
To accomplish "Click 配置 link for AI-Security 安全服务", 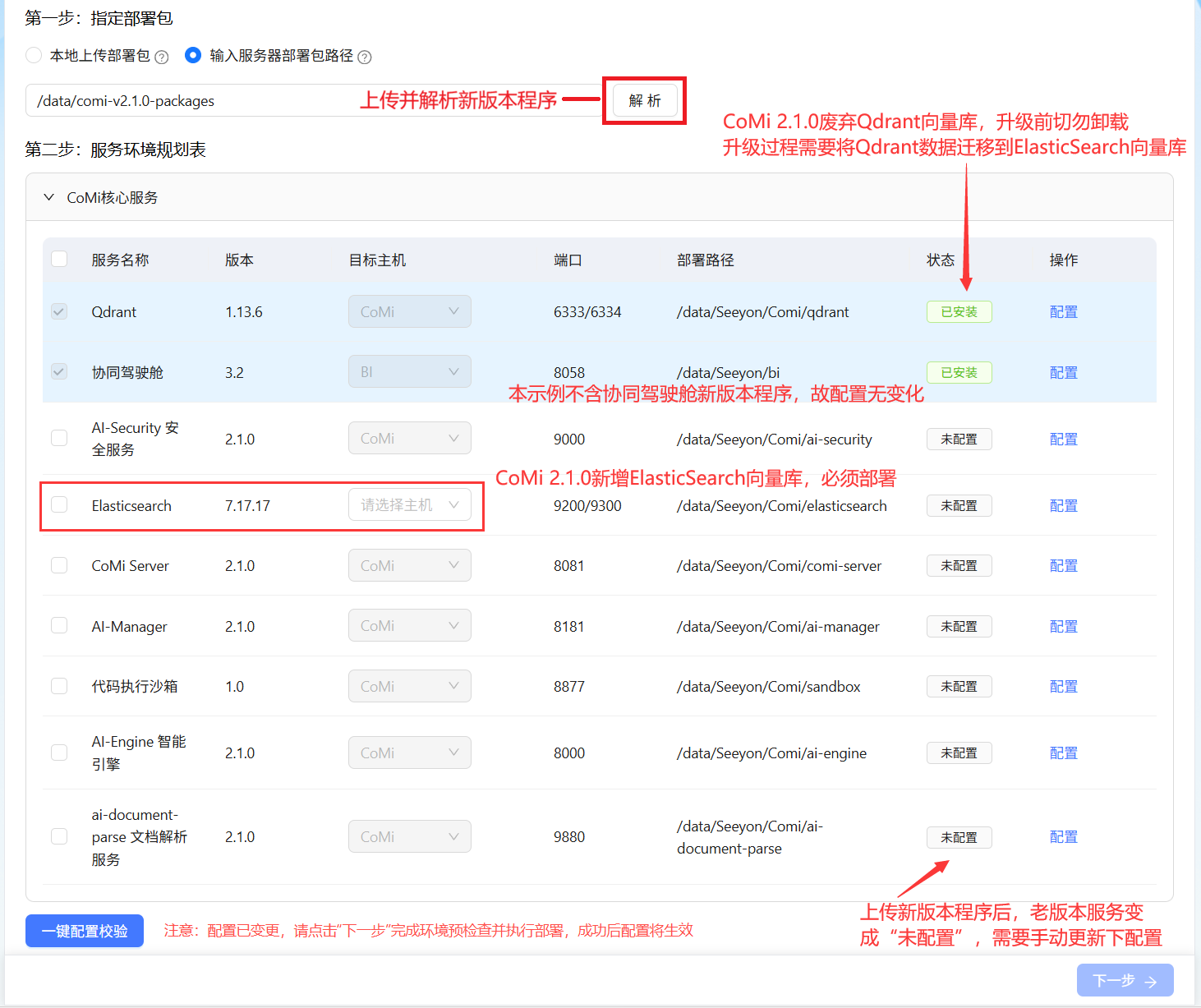I will tap(1063, 440).
